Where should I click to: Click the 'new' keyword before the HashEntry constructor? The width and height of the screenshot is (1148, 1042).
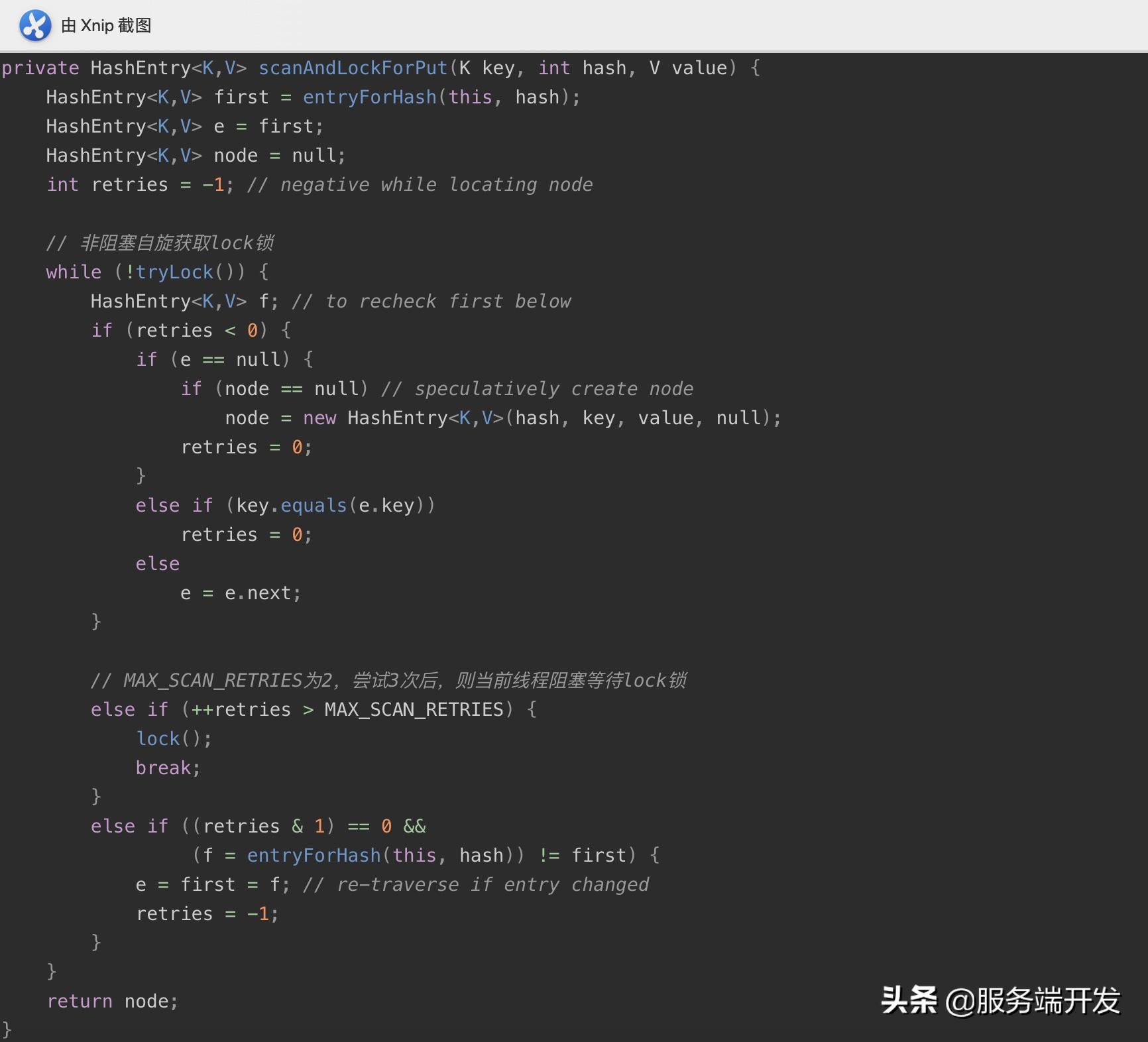click(319, 418)
